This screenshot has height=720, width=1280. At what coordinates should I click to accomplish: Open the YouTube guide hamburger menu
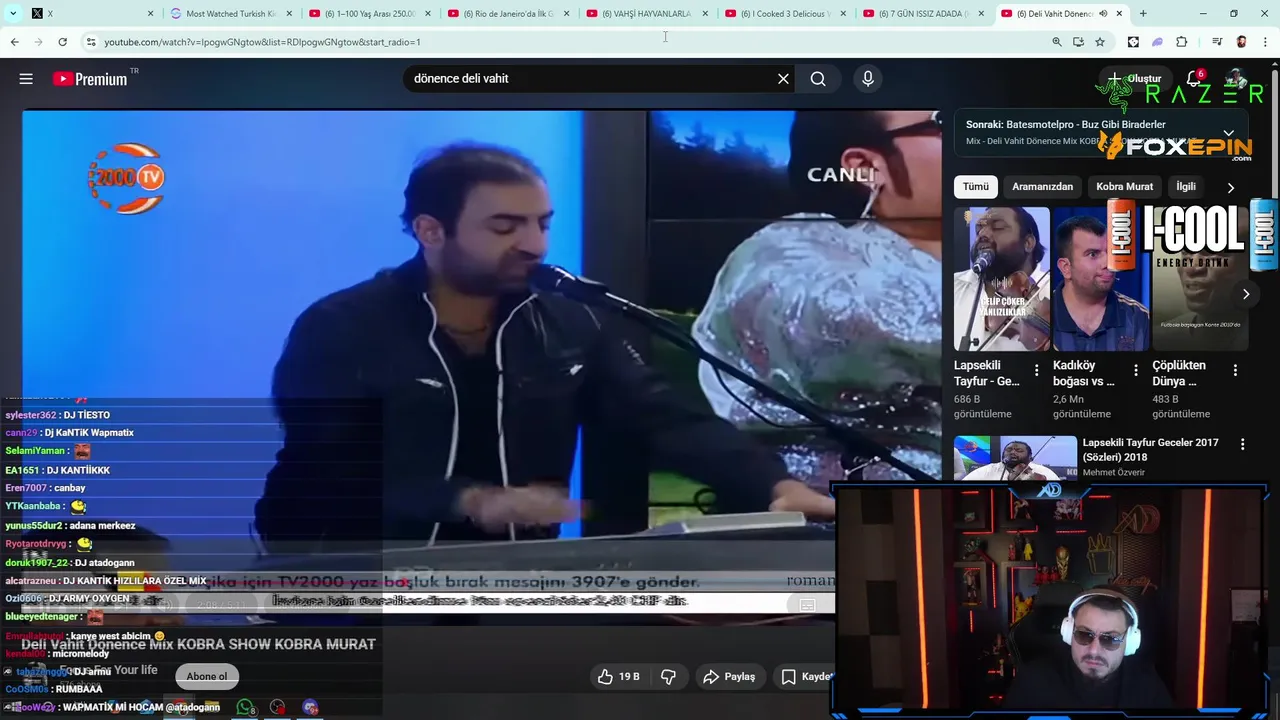(x=26, y=79)
